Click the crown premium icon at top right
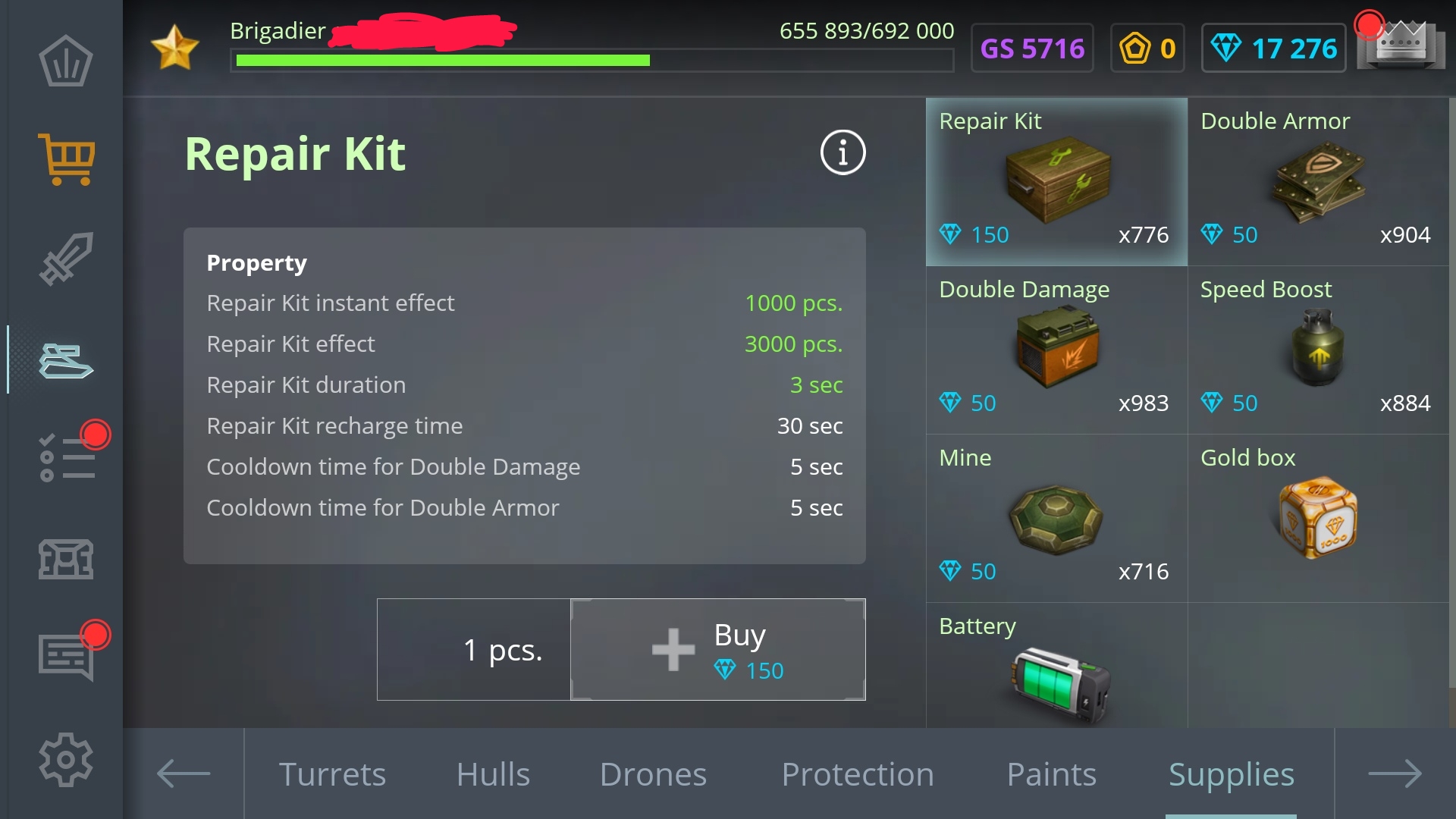The width and height of the screenshot is (1456, 819). (1401, 45)
